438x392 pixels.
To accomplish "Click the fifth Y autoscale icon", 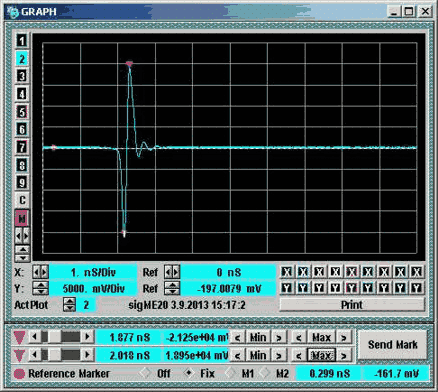I will click(x=352, y=288).
